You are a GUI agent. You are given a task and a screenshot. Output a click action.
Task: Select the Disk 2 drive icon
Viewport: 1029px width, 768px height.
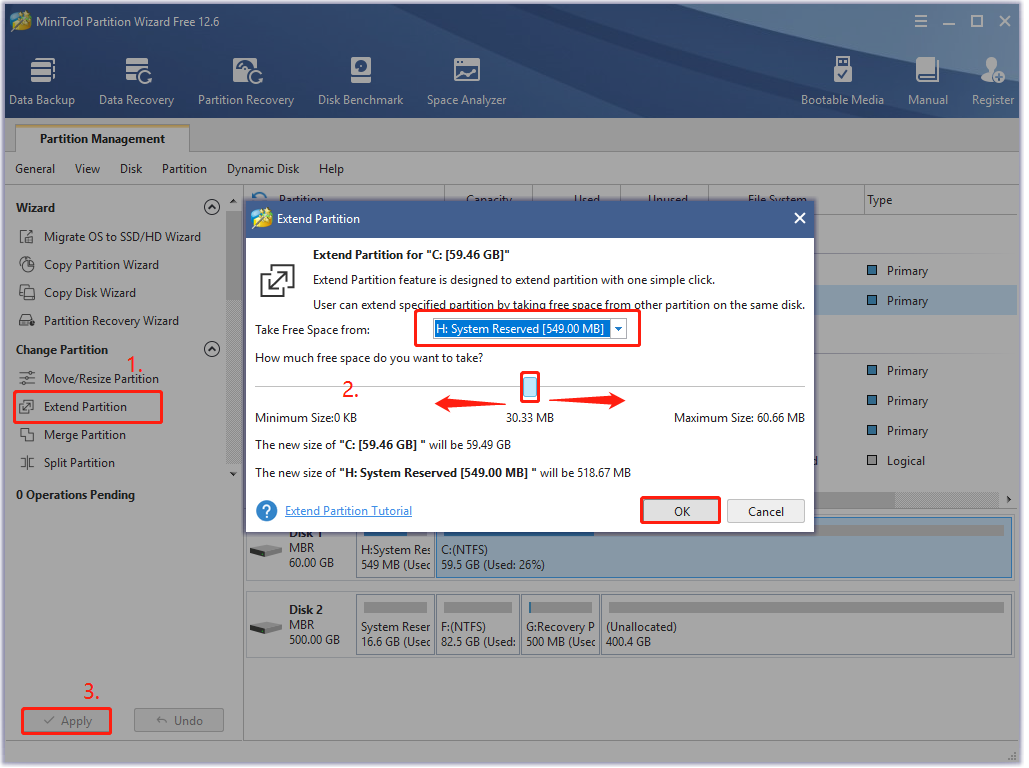[x=266, y=628]
